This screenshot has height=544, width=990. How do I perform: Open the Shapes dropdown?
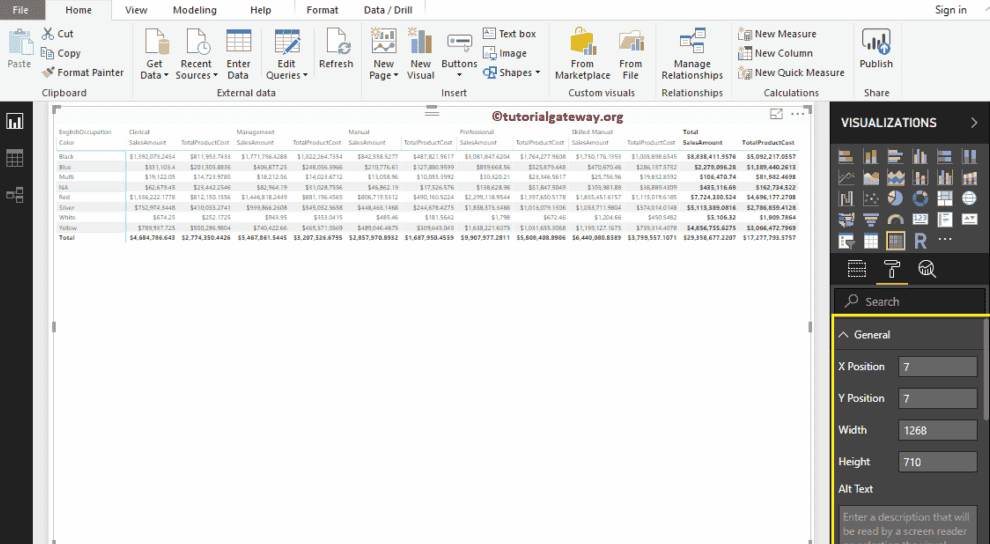[x=512, y=73]
